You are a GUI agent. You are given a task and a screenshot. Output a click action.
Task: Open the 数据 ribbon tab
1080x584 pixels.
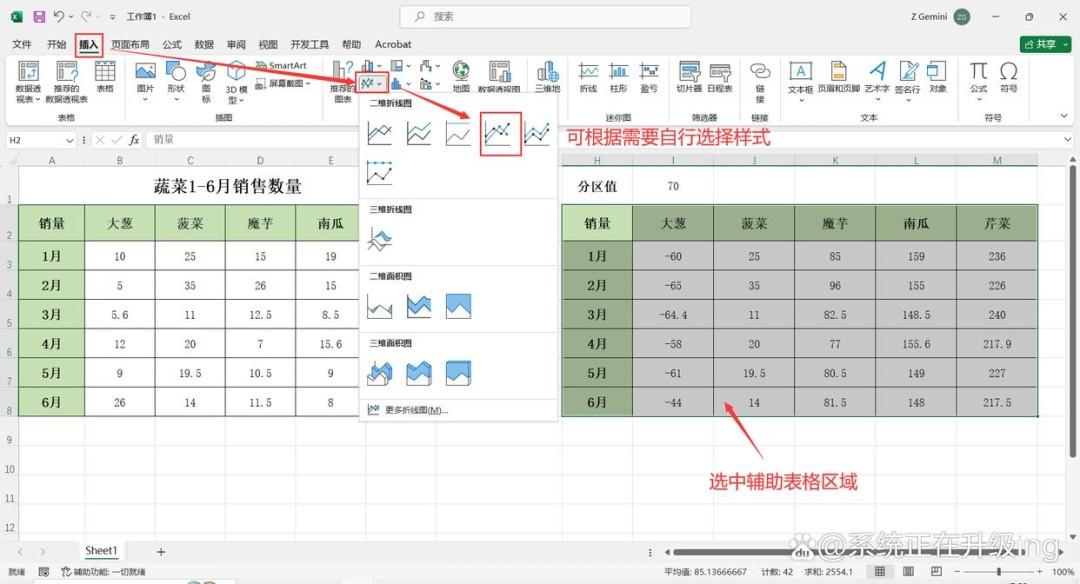[x=204, y=44]
